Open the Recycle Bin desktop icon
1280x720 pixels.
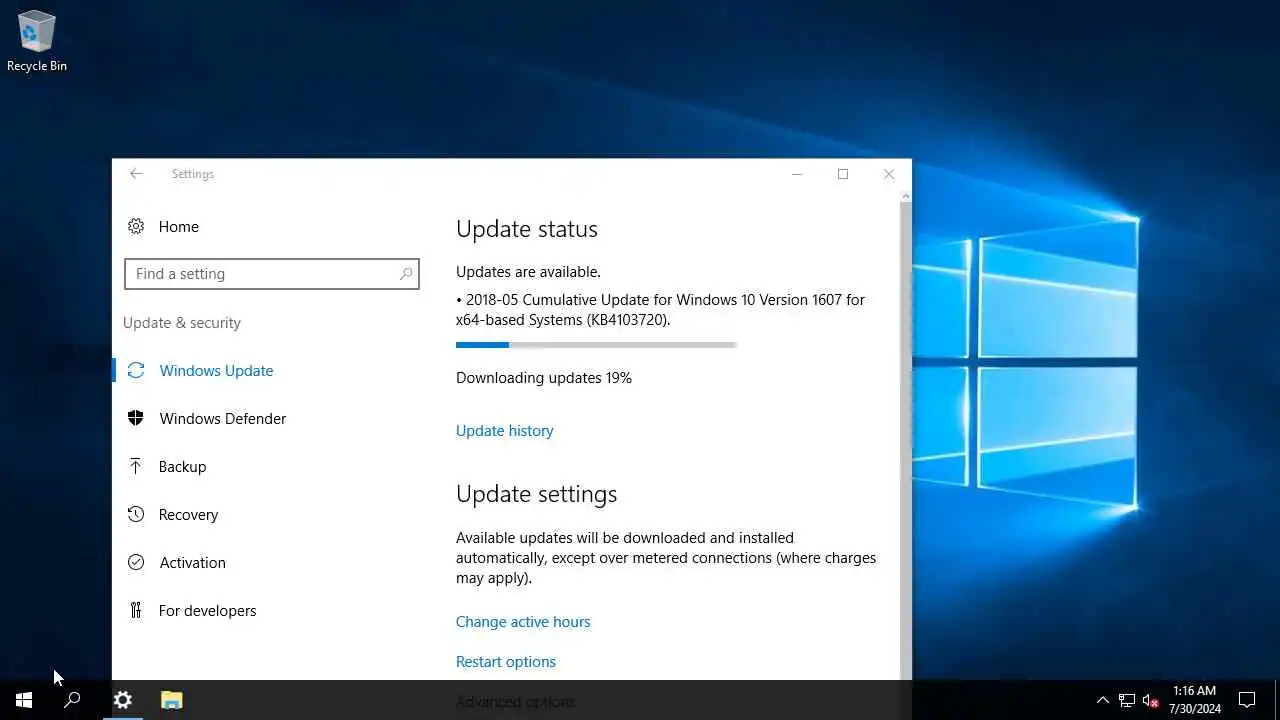click(37, 42)
